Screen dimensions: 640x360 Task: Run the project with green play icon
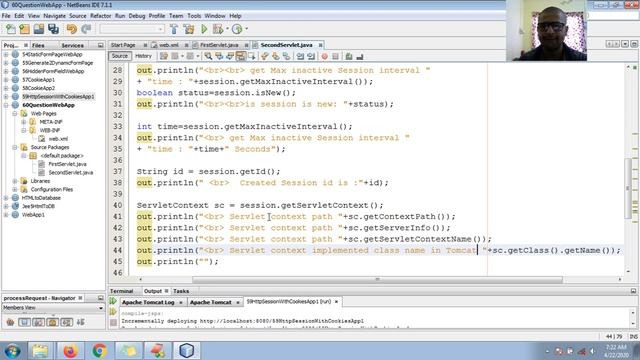point(204,29)
